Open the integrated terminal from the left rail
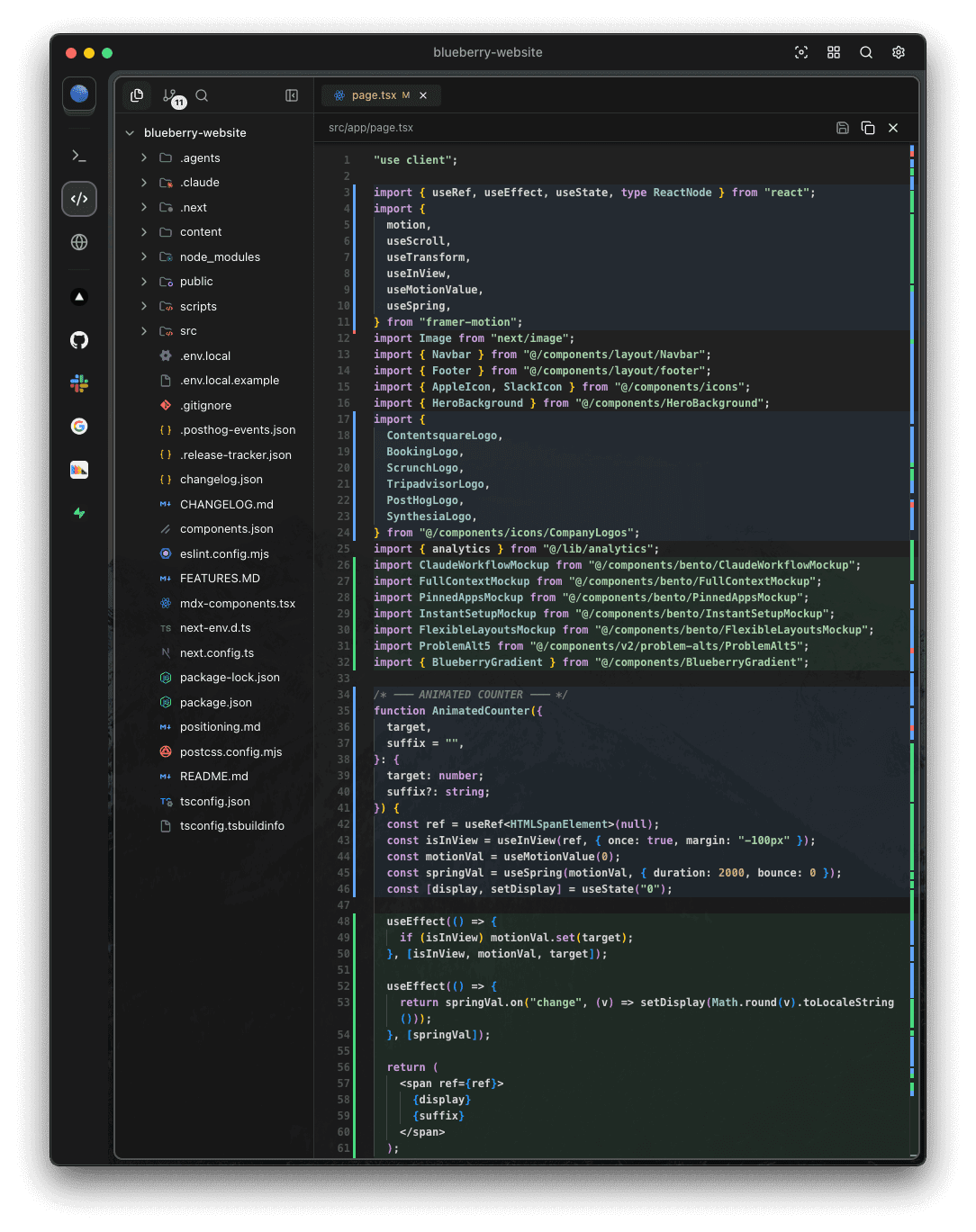This screenshot has width=976, height=1232. (78, 155)
